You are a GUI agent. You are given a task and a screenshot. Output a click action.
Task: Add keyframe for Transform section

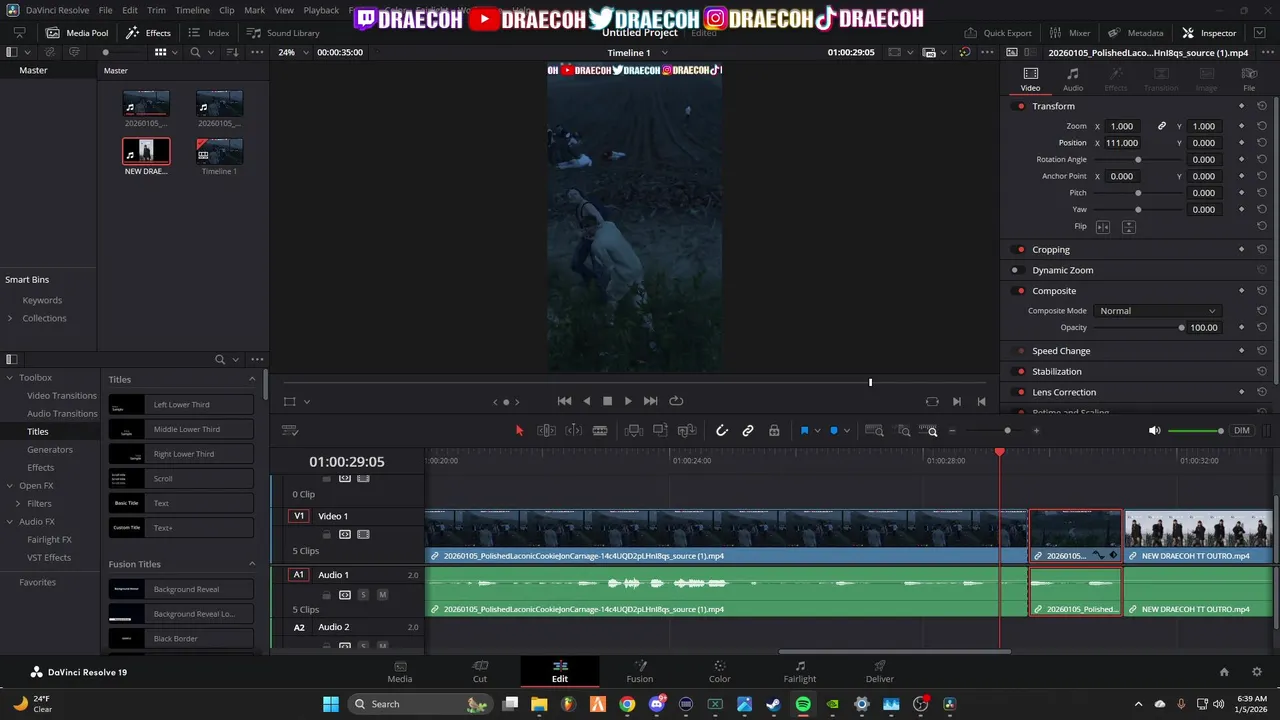point(1242,106)
